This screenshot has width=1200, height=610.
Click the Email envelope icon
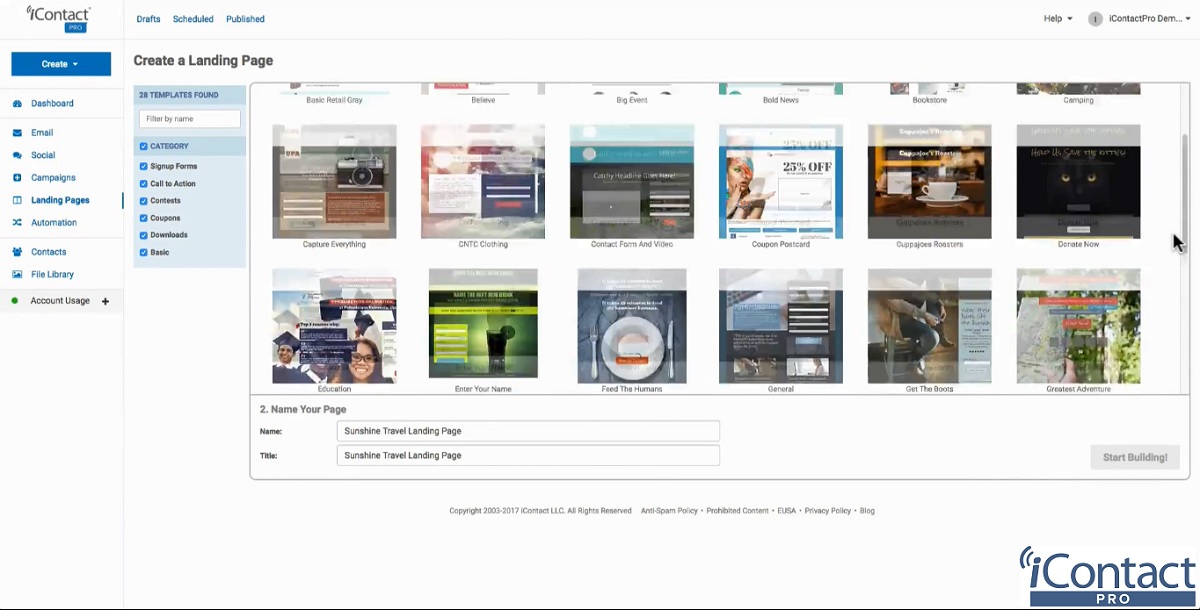click(17, 133)
